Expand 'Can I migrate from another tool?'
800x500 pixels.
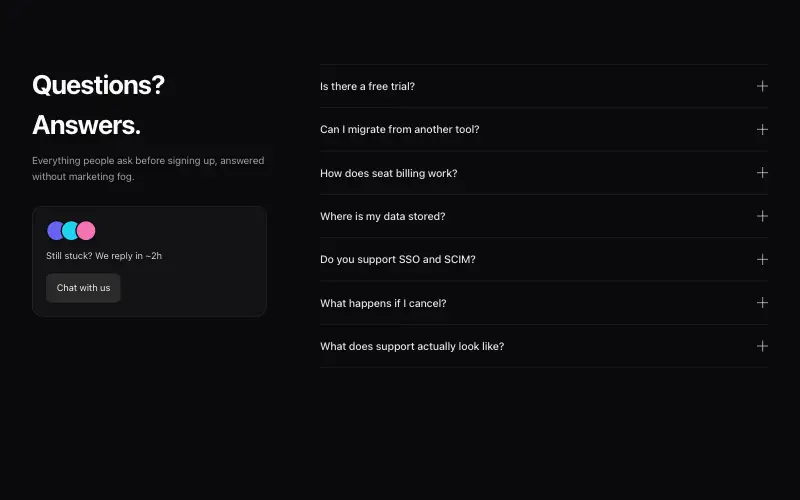click(544, 130)
